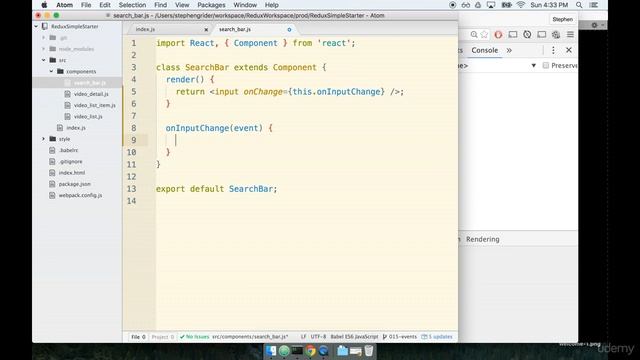Image resolution: width=640 pixels, height=360 pixels.
Task: Open the Babel ES6 JavaScript grammar selector
Action: [354, 337]
